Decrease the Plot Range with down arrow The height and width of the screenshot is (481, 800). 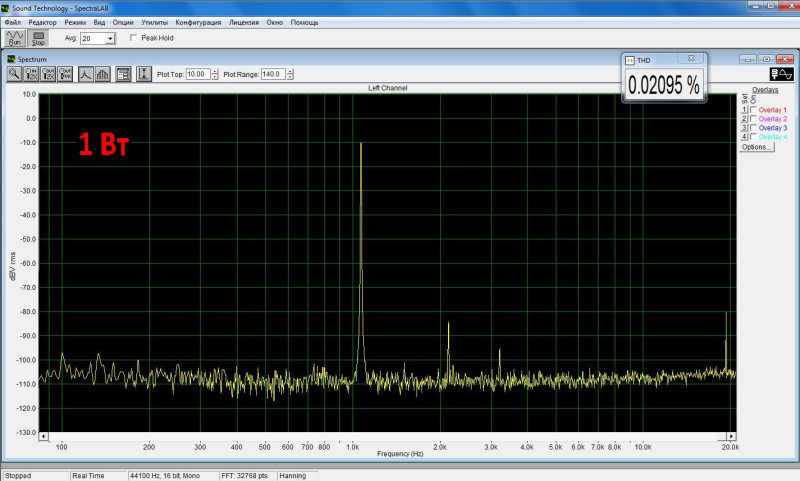coord(290,77)
